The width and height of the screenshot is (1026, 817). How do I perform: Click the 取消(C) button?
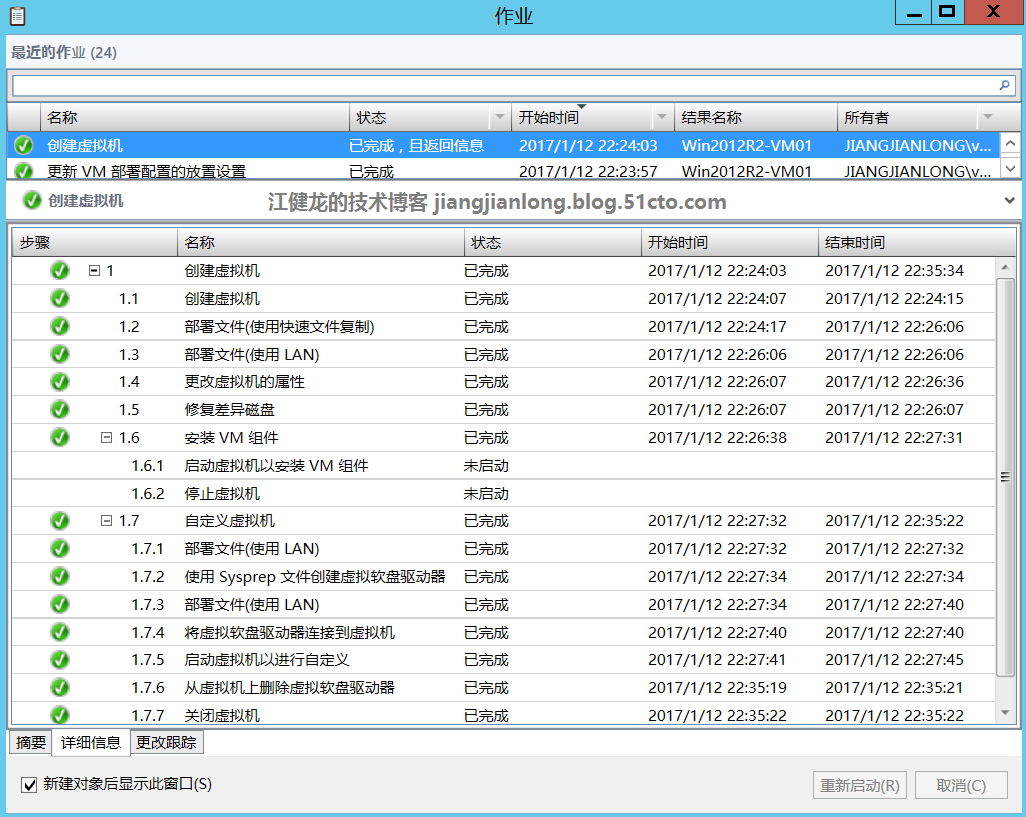pyautogui.click(x=961, y=785)
